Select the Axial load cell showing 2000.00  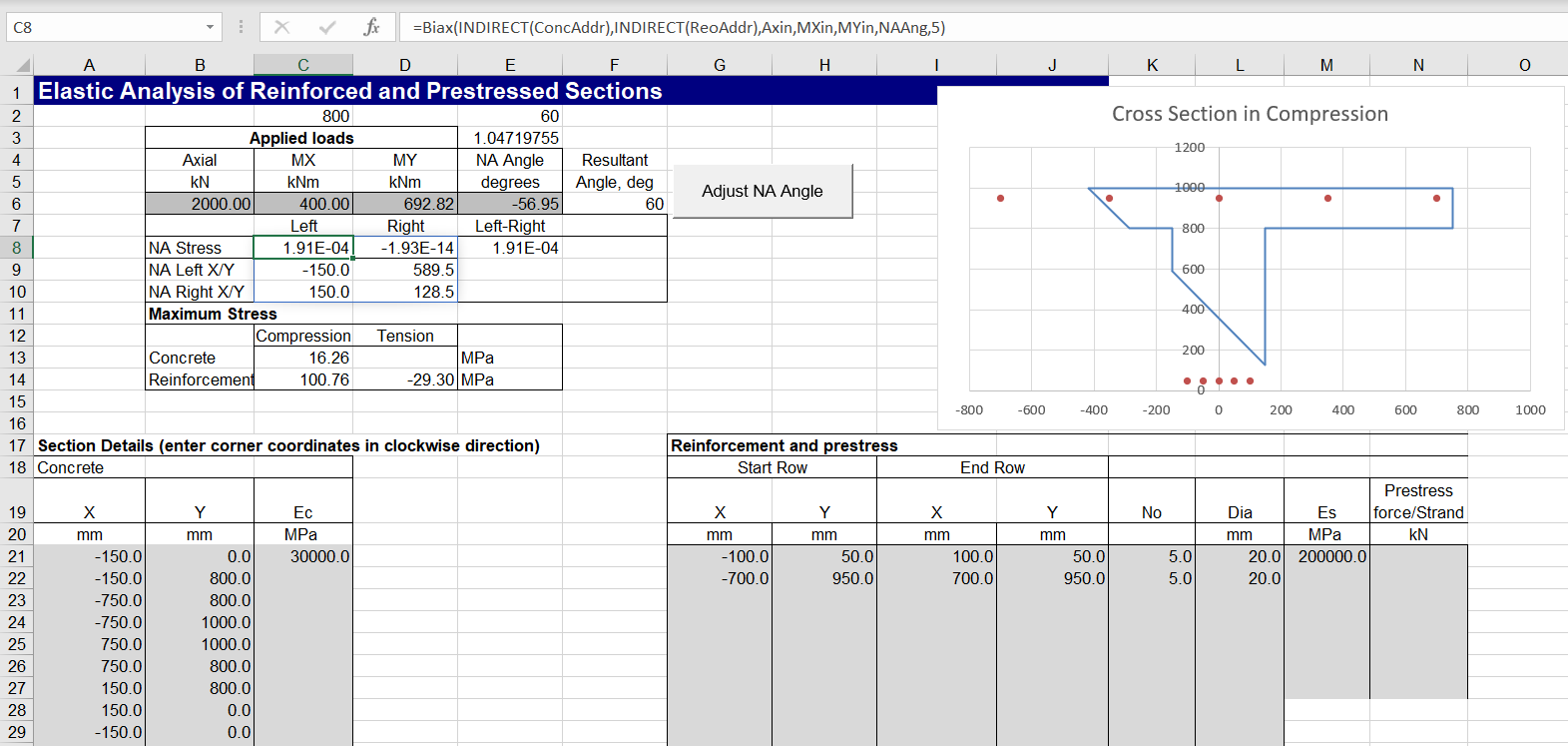point(200,204)
